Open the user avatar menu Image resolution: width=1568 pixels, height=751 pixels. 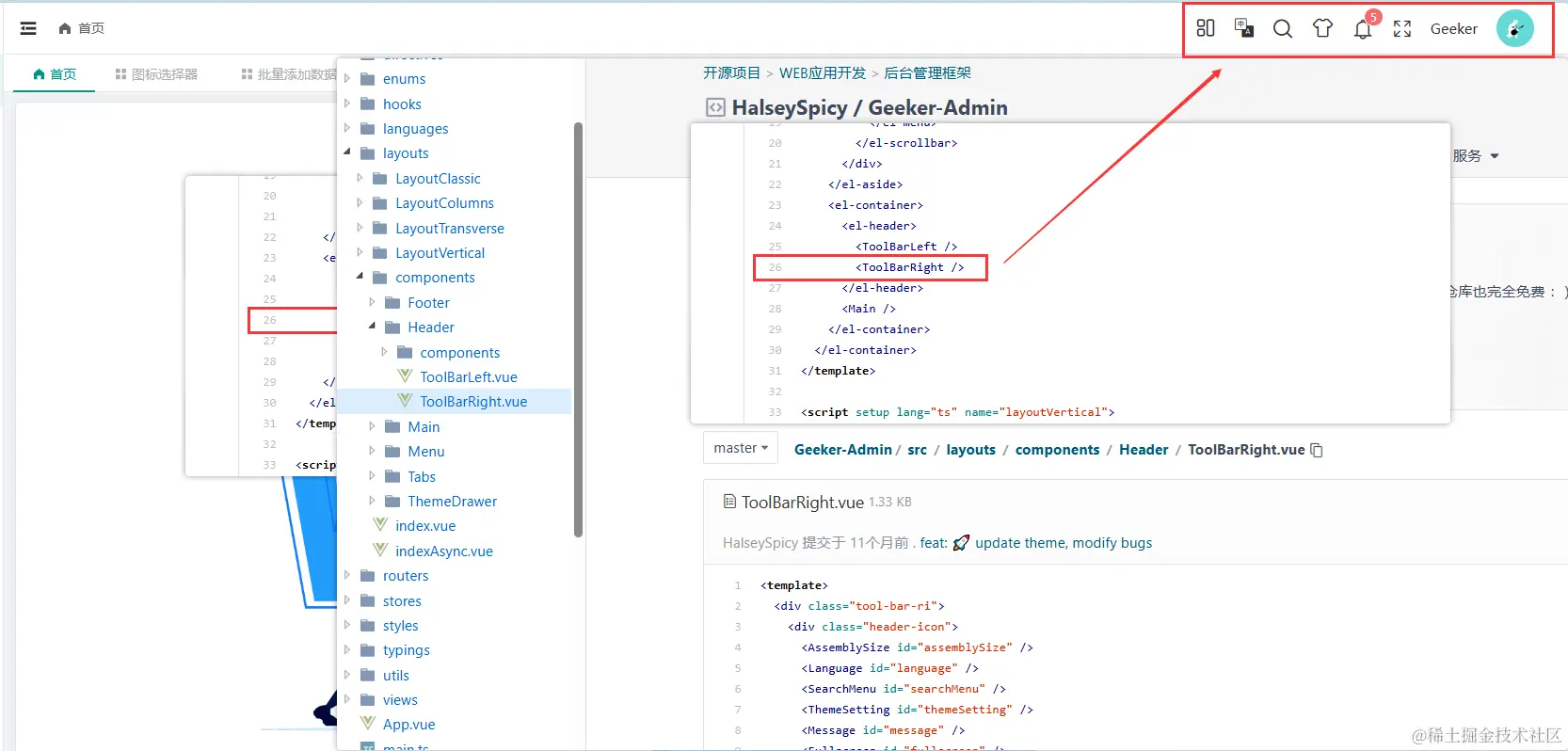click(1515, 28)
